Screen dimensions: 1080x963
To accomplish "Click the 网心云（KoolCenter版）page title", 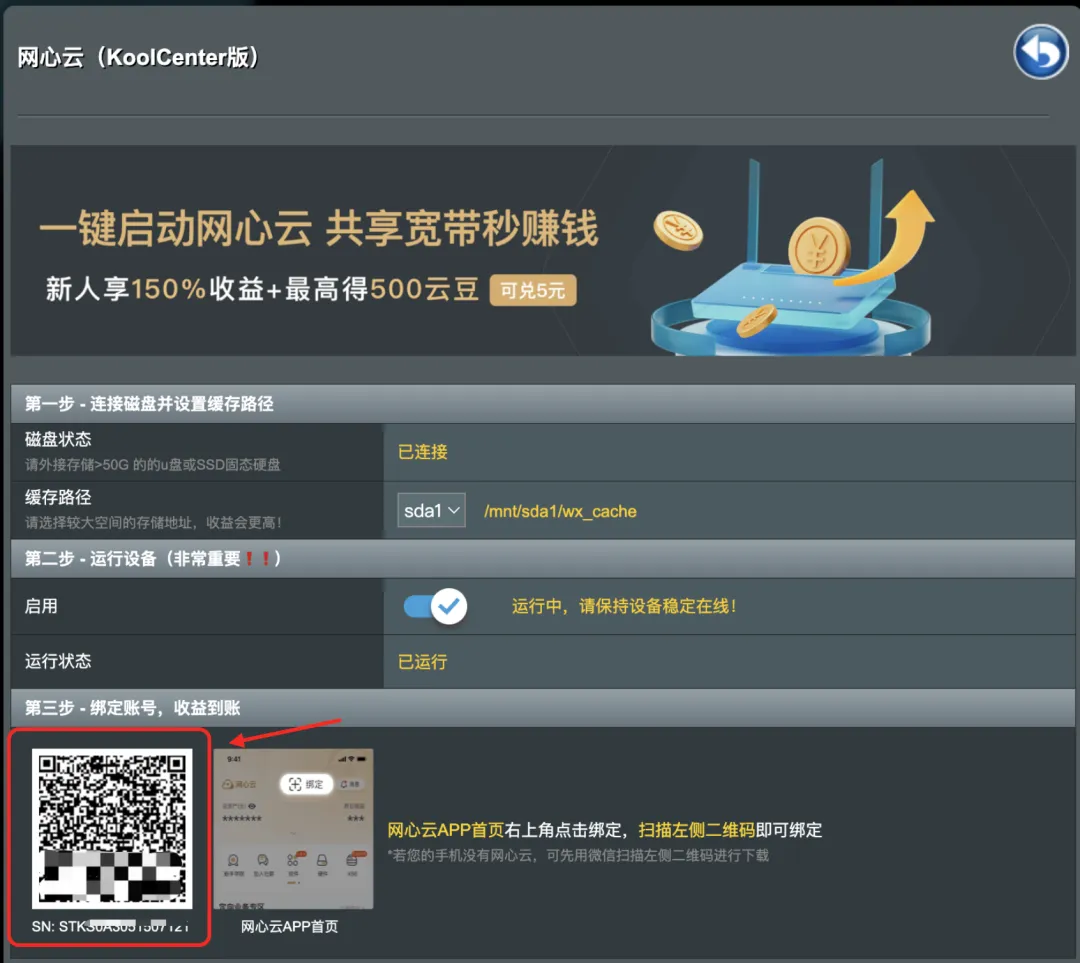I will coord(138,57).
